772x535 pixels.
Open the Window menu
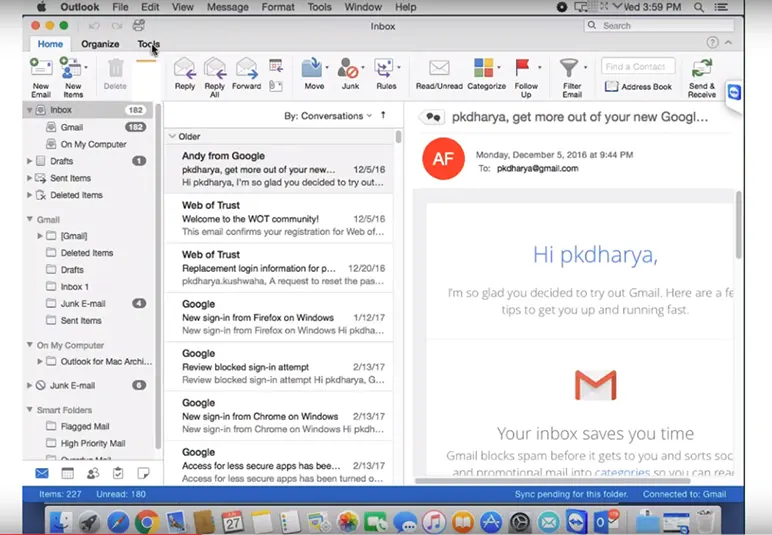pyautogui.click(x=363, y=7)
